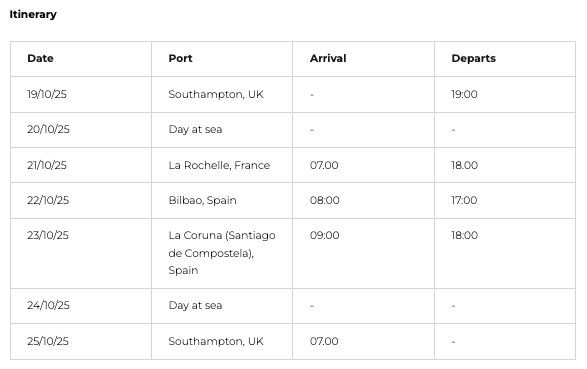Select Day at sea on 24/10/25
This screenshot has height=369, width=587.
(x=195, y=305)
